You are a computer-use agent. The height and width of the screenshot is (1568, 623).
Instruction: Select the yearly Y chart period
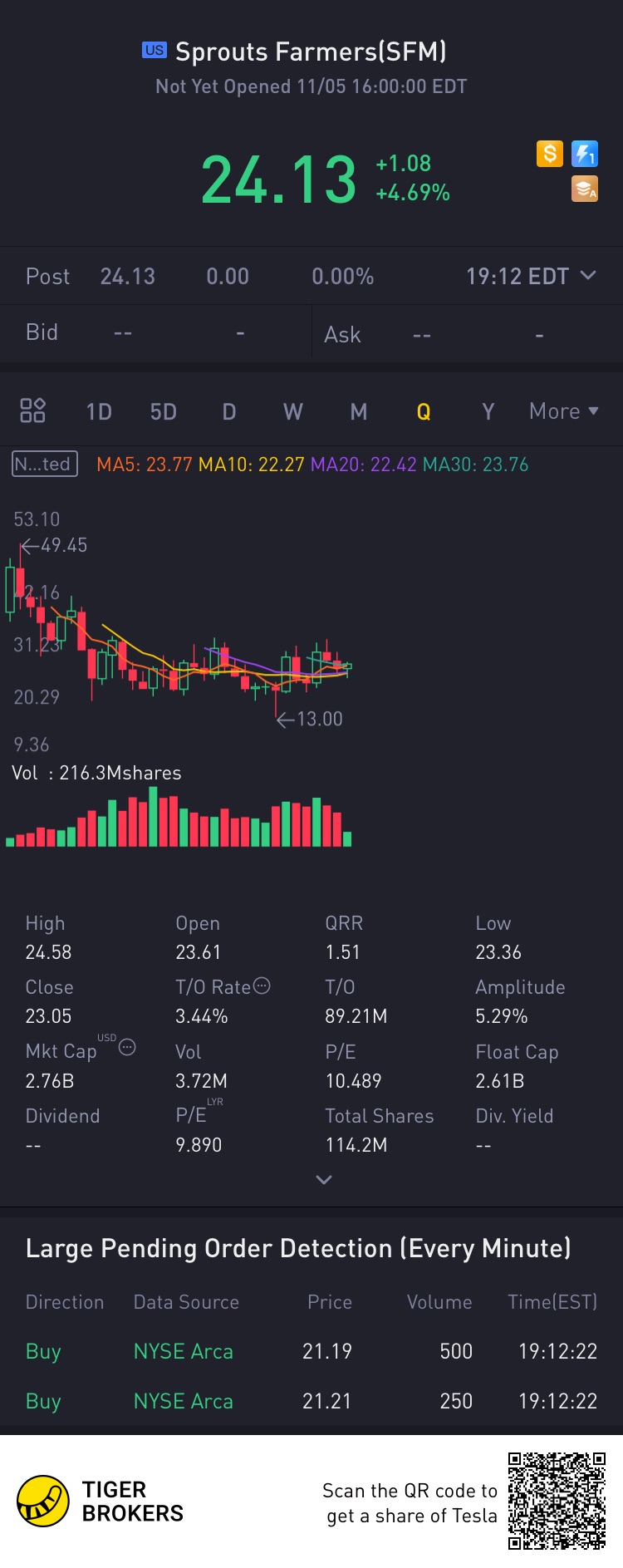(488, 412)
